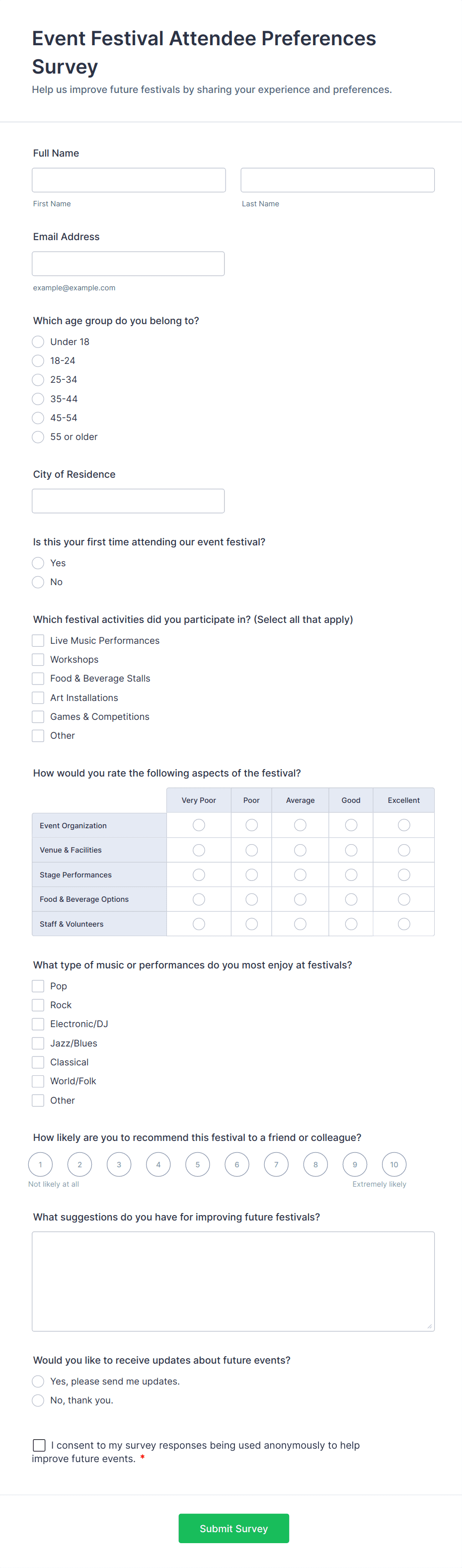Select 10 on the recommendation scale
Image resolution: width=462 pixels, height=1568 pixels.
point(394,1164)
